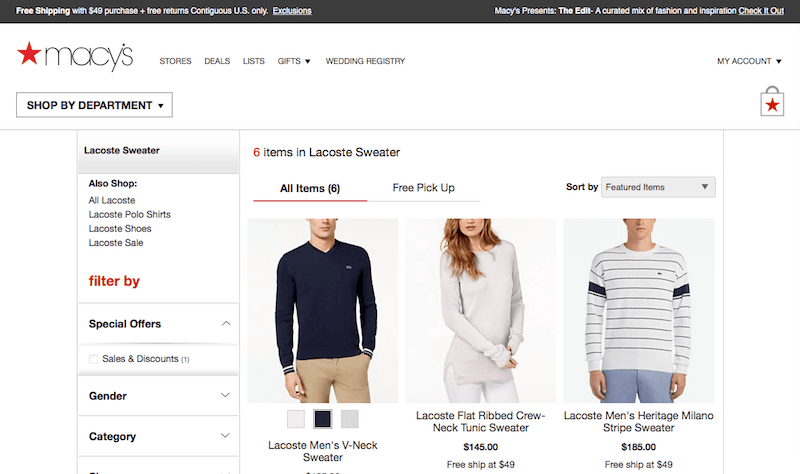
Task: Click the Lacoste Sweater sidebar heading
Action: click(x=122, y=151)
